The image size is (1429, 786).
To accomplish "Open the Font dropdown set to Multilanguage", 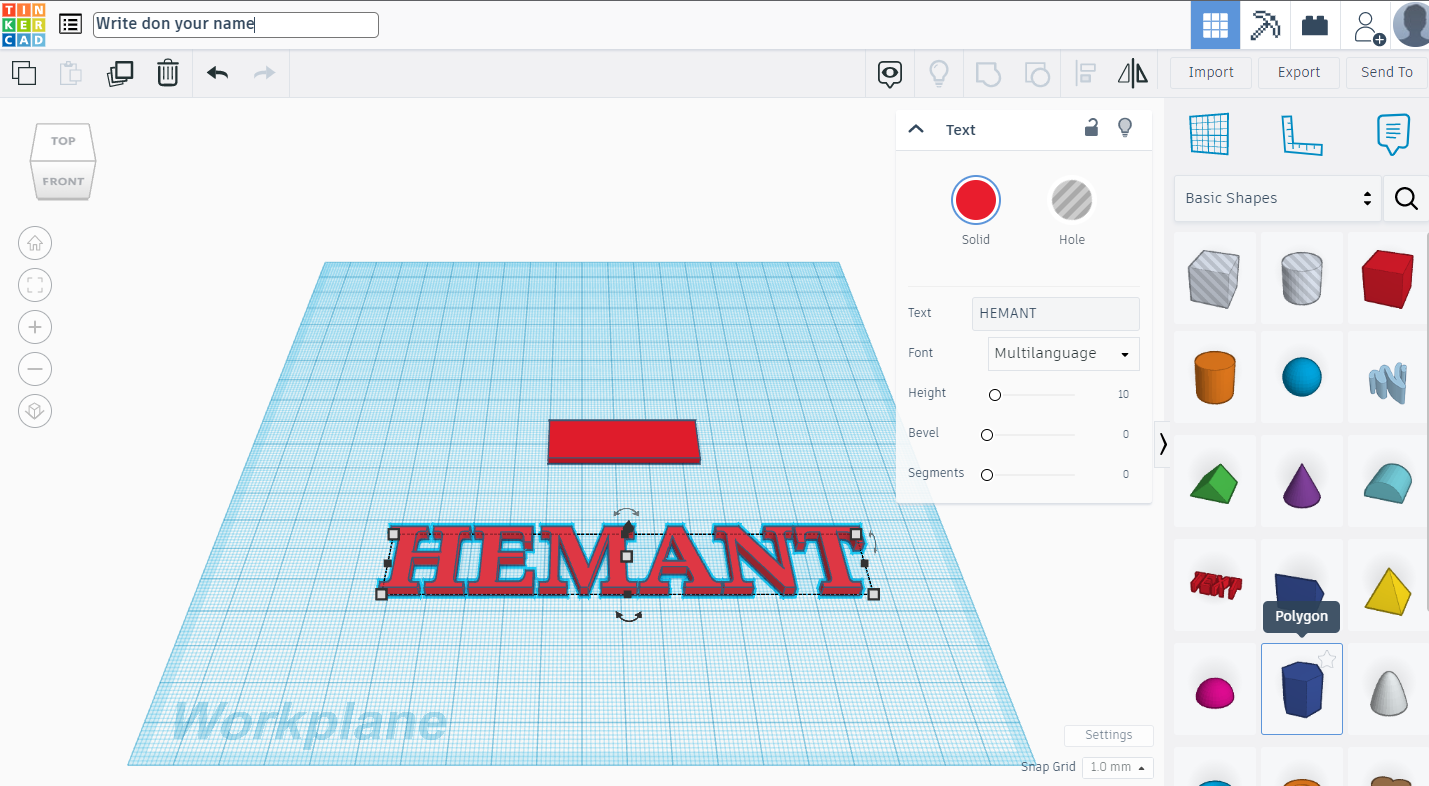I will coord(1063,353).
